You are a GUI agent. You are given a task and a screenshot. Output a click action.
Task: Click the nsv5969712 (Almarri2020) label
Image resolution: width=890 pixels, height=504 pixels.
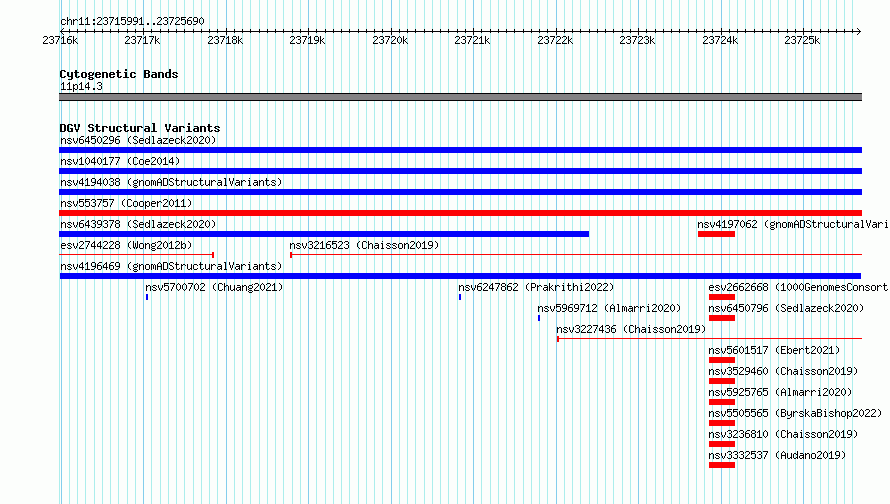pos(609,308)
